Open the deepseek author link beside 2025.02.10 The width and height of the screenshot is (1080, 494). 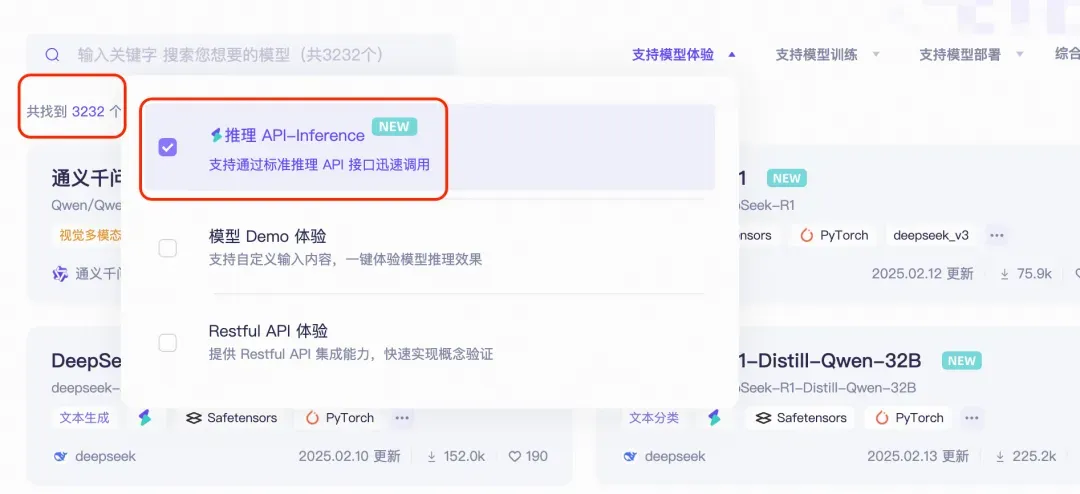pyautogui.click(x=105, y=456)
